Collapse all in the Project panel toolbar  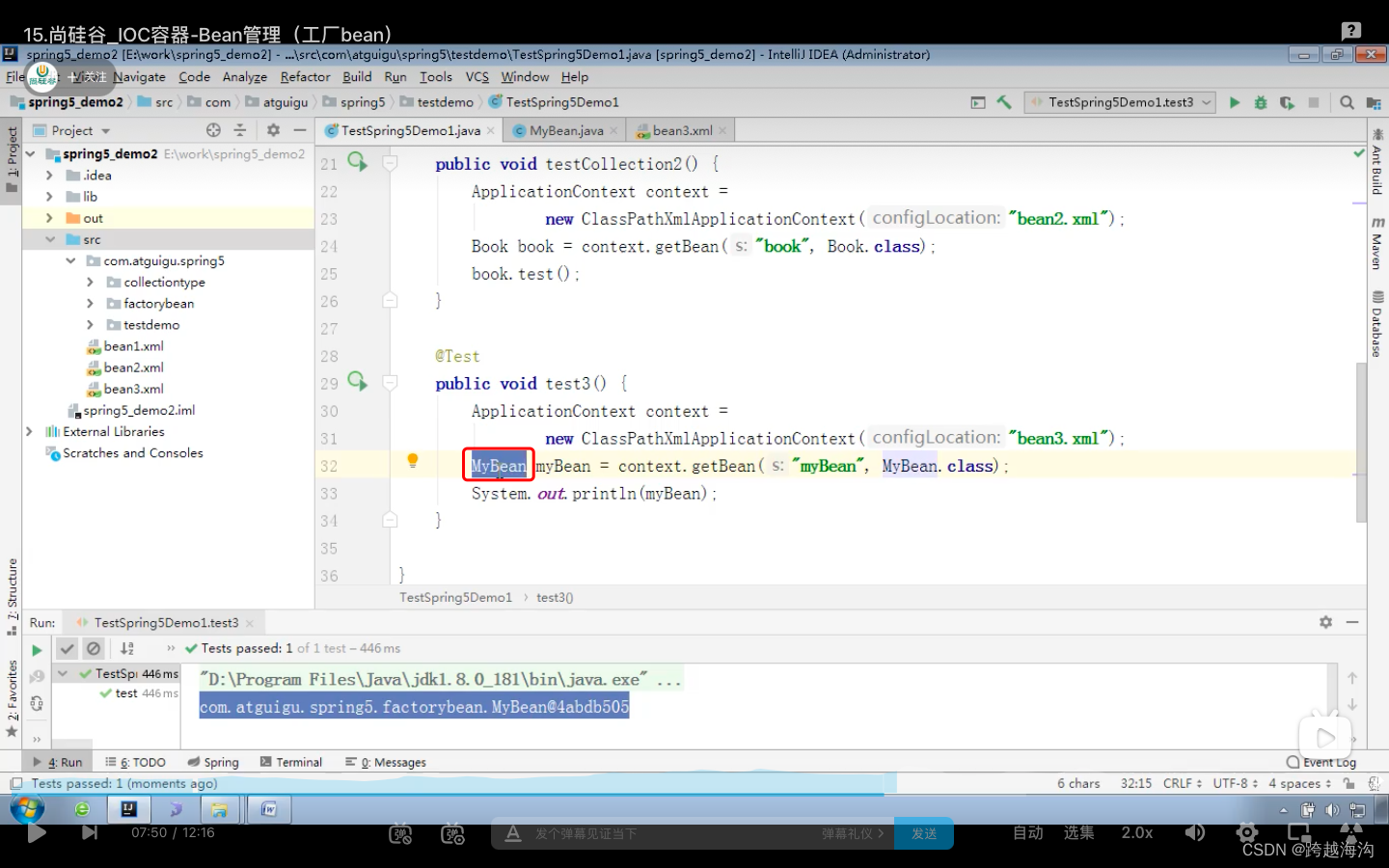coord(240,130)
